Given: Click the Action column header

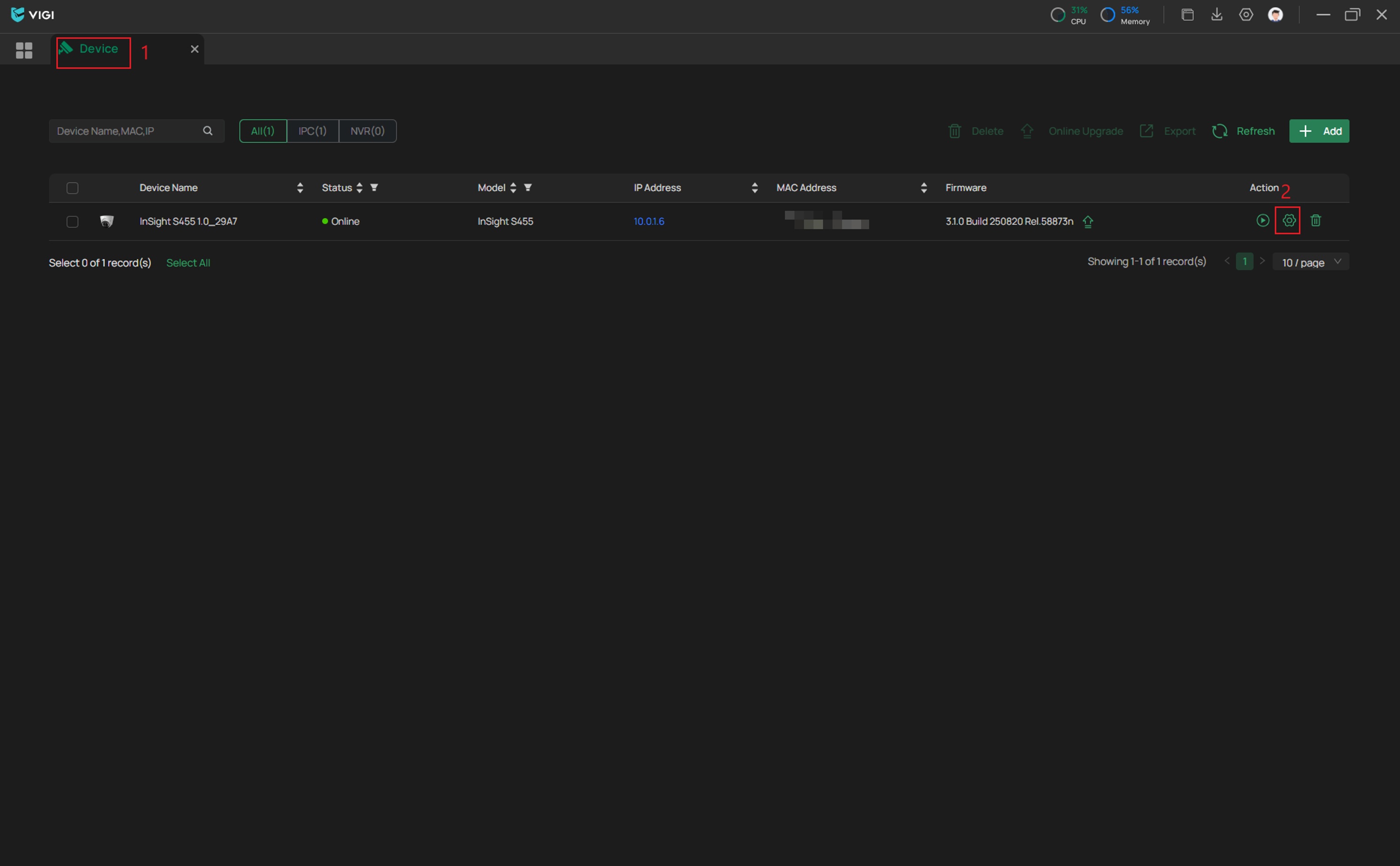Looking at the screenshot, I should click(x=1264, y=188).
